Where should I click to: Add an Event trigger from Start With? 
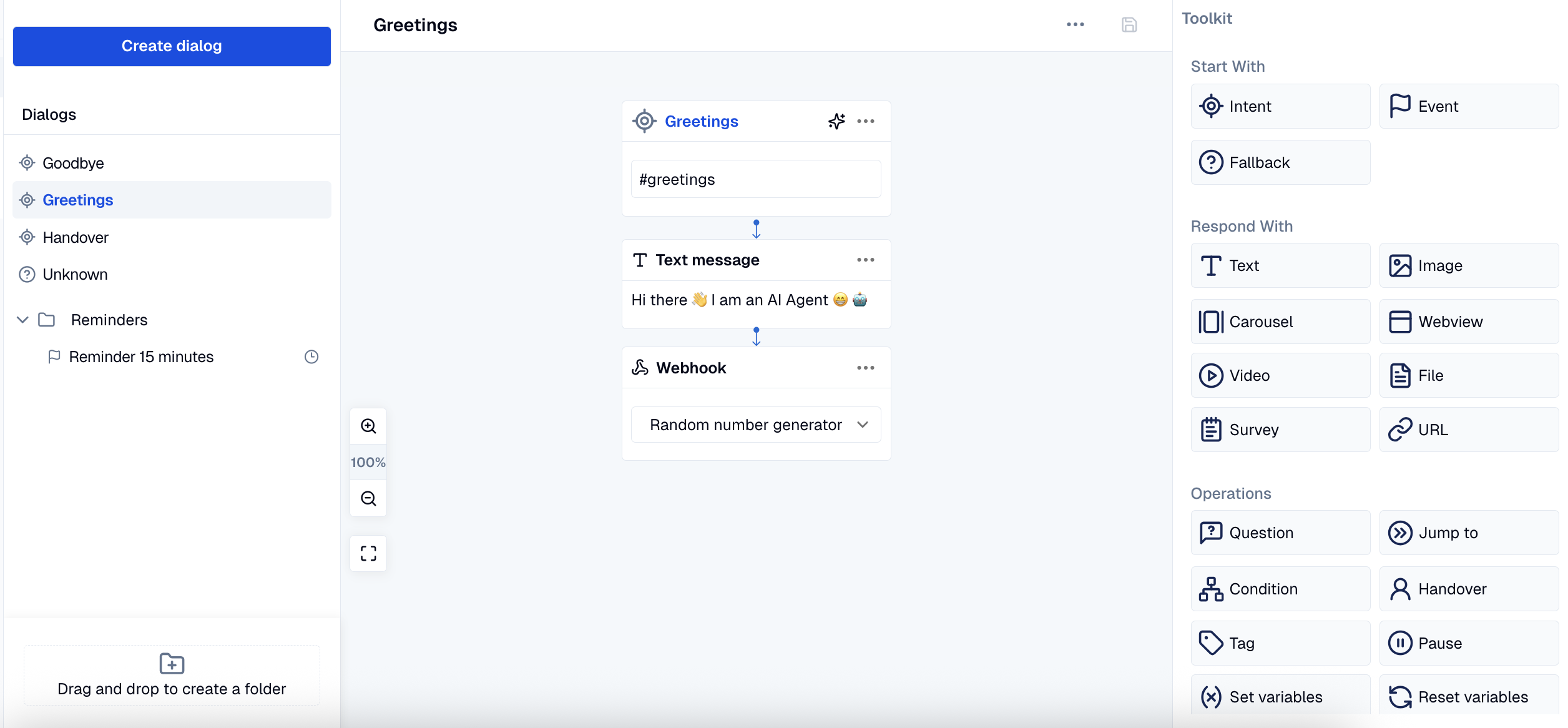pyautogui.click(x=1469, y=106)
